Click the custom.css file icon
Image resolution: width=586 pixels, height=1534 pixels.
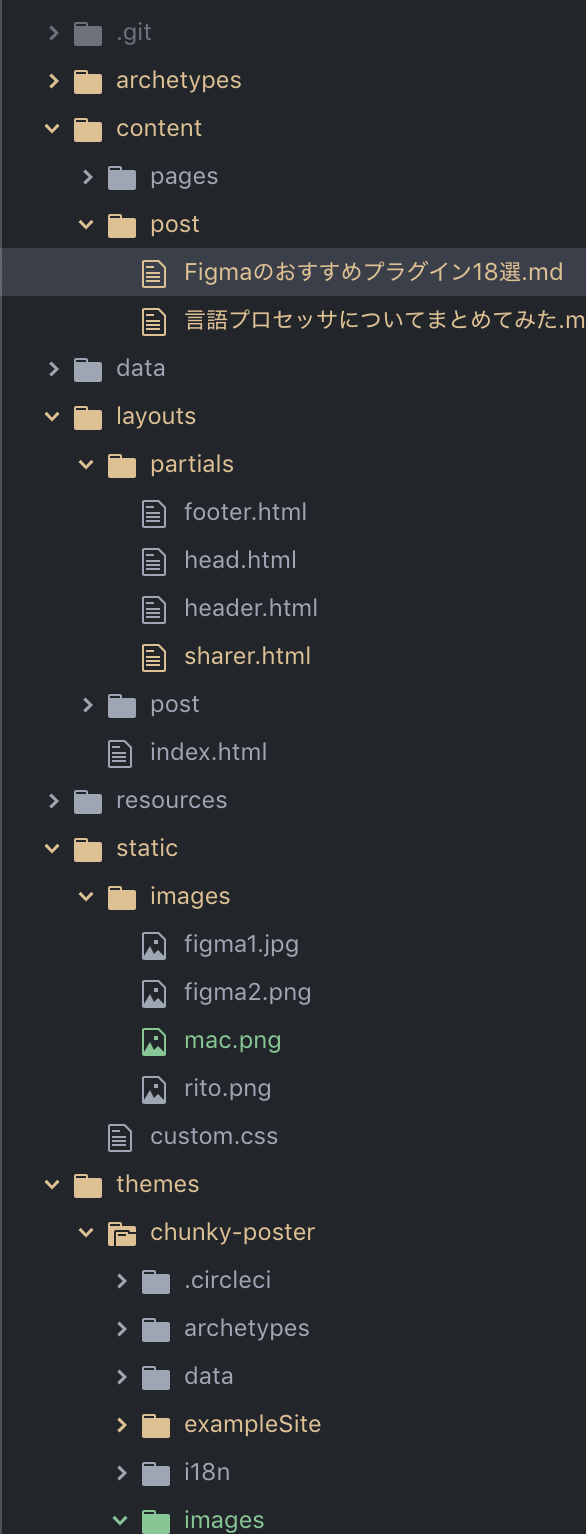(120, 1137)
